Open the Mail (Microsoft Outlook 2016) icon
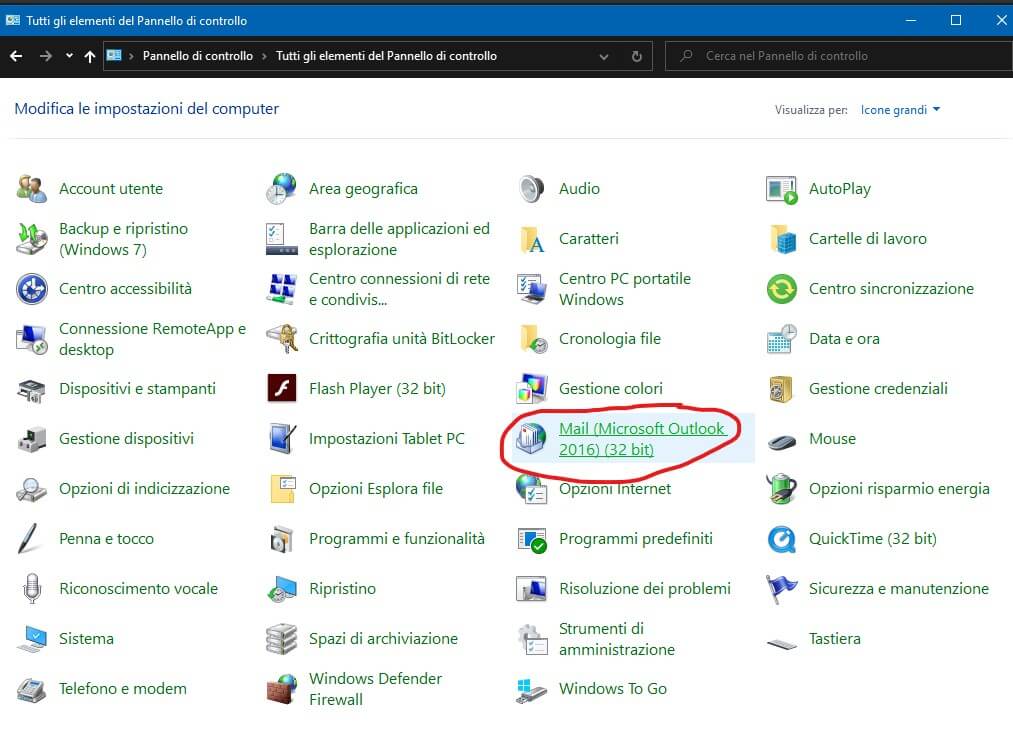The height and width of the screenshot is (730, 1013). click(531, 439)
